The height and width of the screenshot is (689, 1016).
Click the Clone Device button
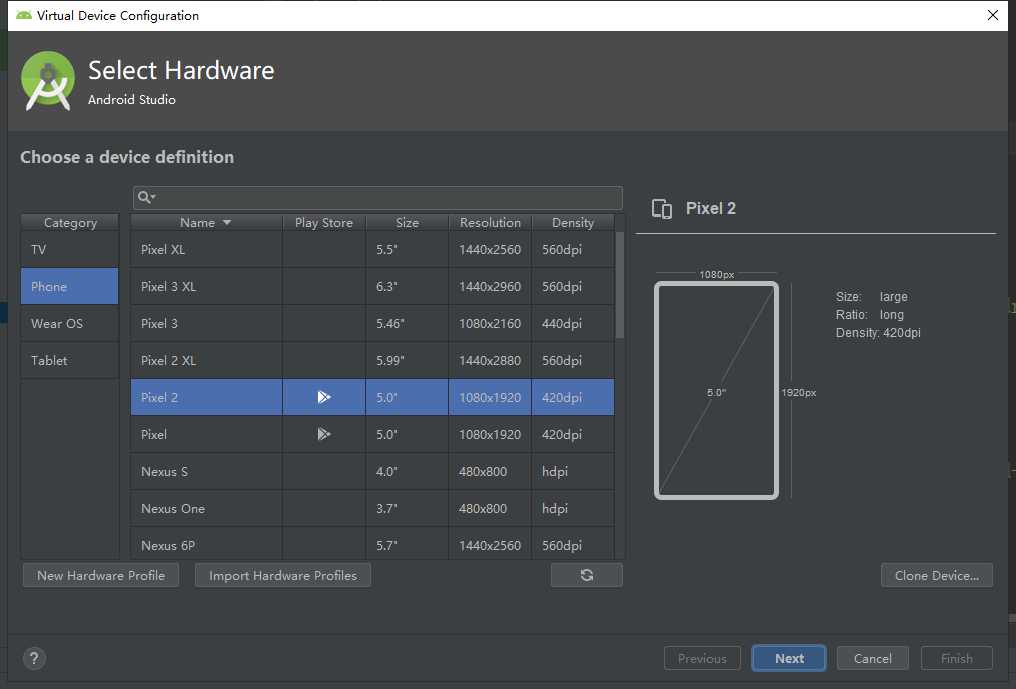936,575
